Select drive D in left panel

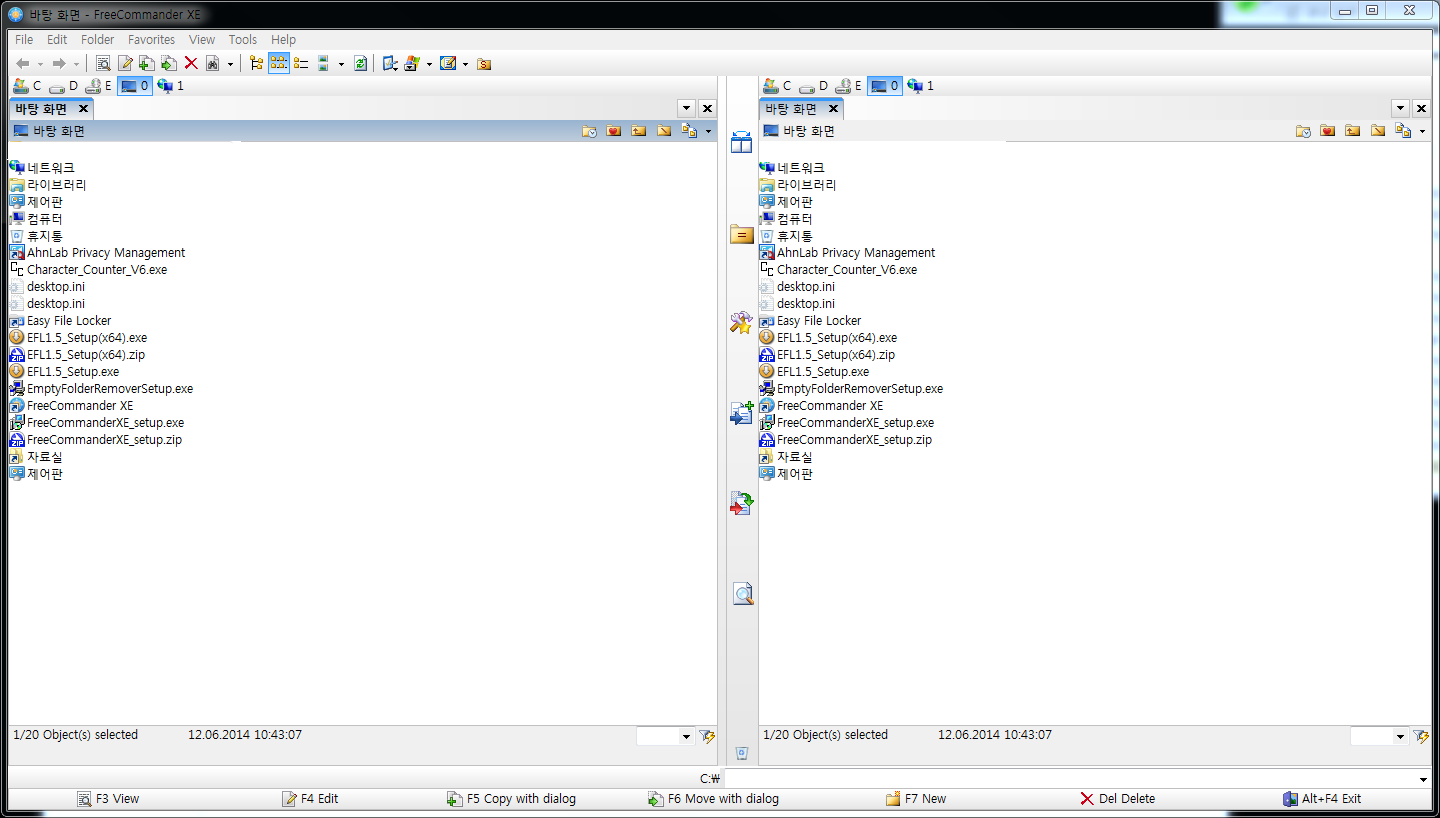(64, 86)
